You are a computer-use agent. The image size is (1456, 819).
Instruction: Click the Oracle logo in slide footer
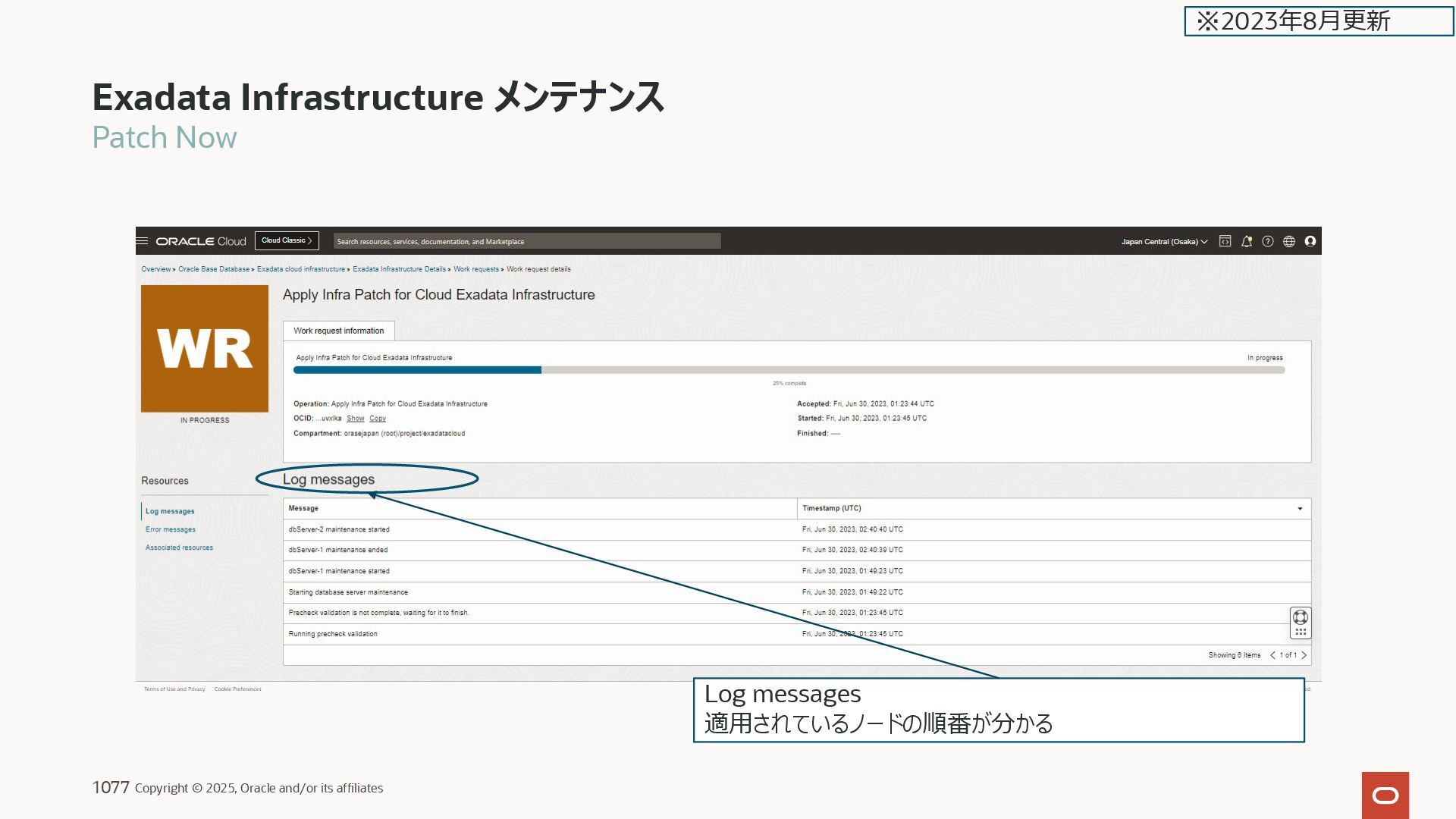tap(1385, 795)
